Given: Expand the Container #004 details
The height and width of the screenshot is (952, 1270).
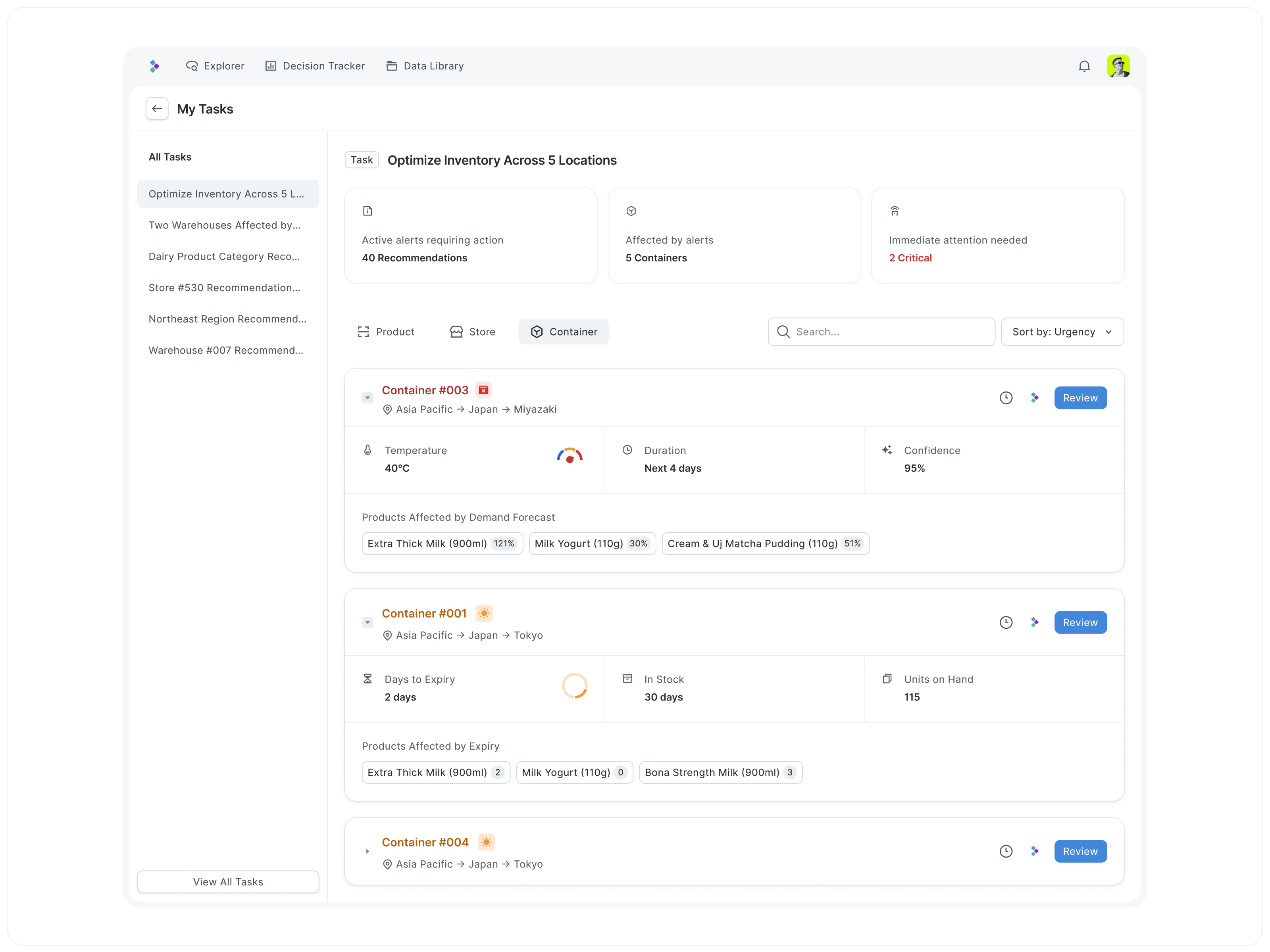Looking at the screenshot, I should [368, 851].
